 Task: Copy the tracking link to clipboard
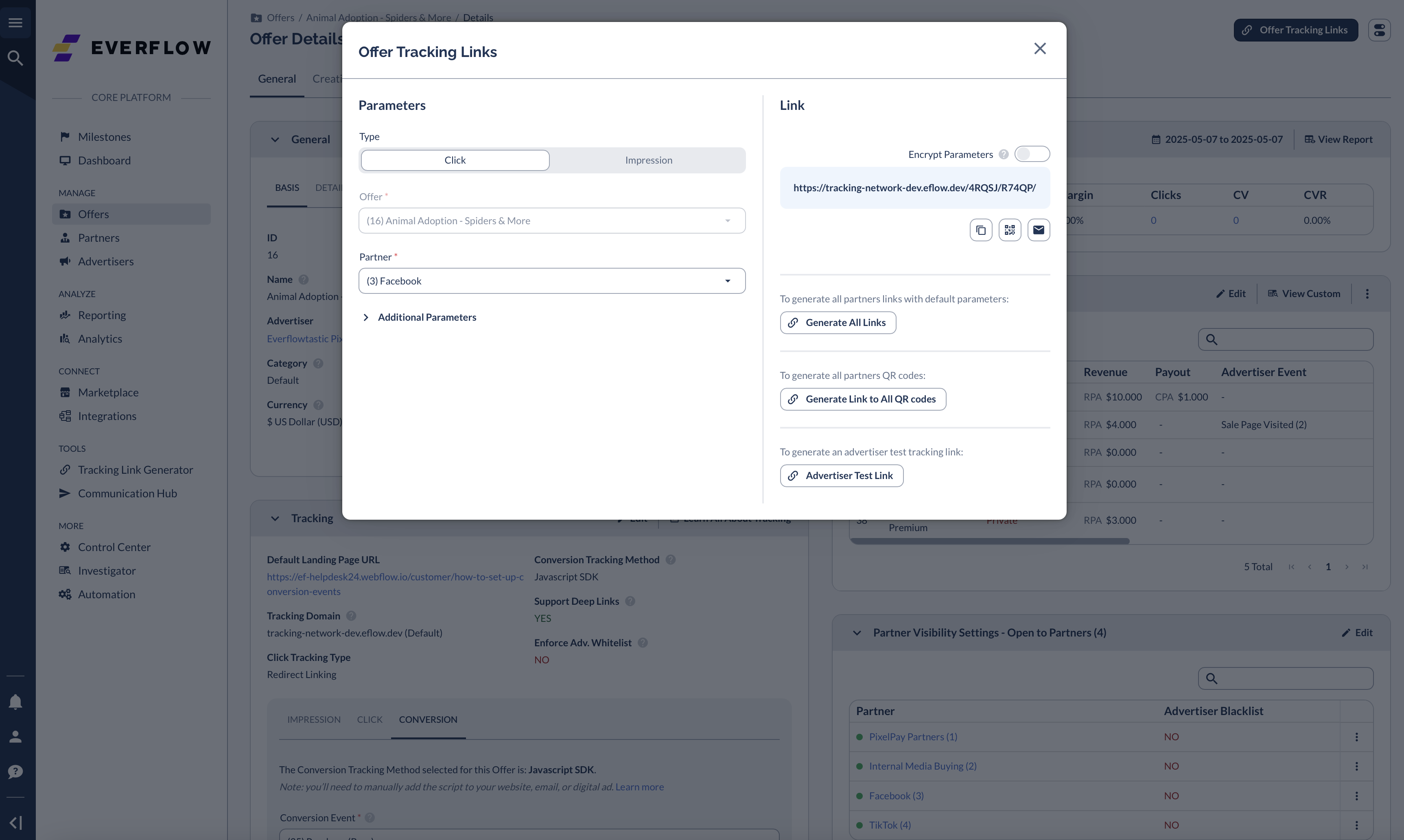click(x=981, y=230)
